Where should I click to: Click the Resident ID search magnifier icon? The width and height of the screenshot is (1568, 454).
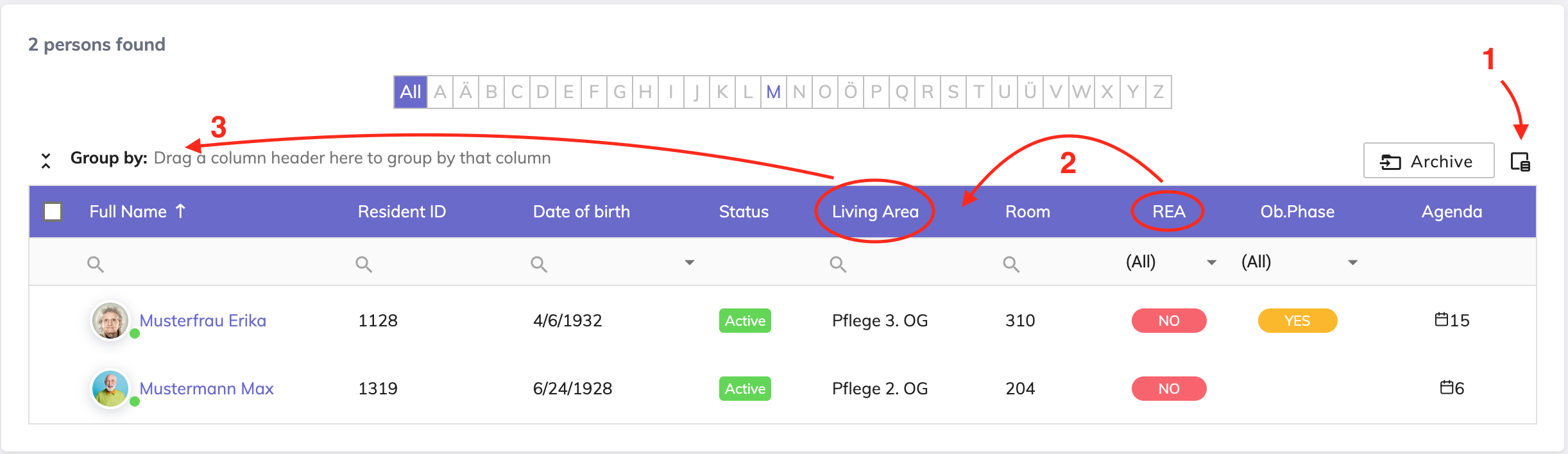point(364,264)
